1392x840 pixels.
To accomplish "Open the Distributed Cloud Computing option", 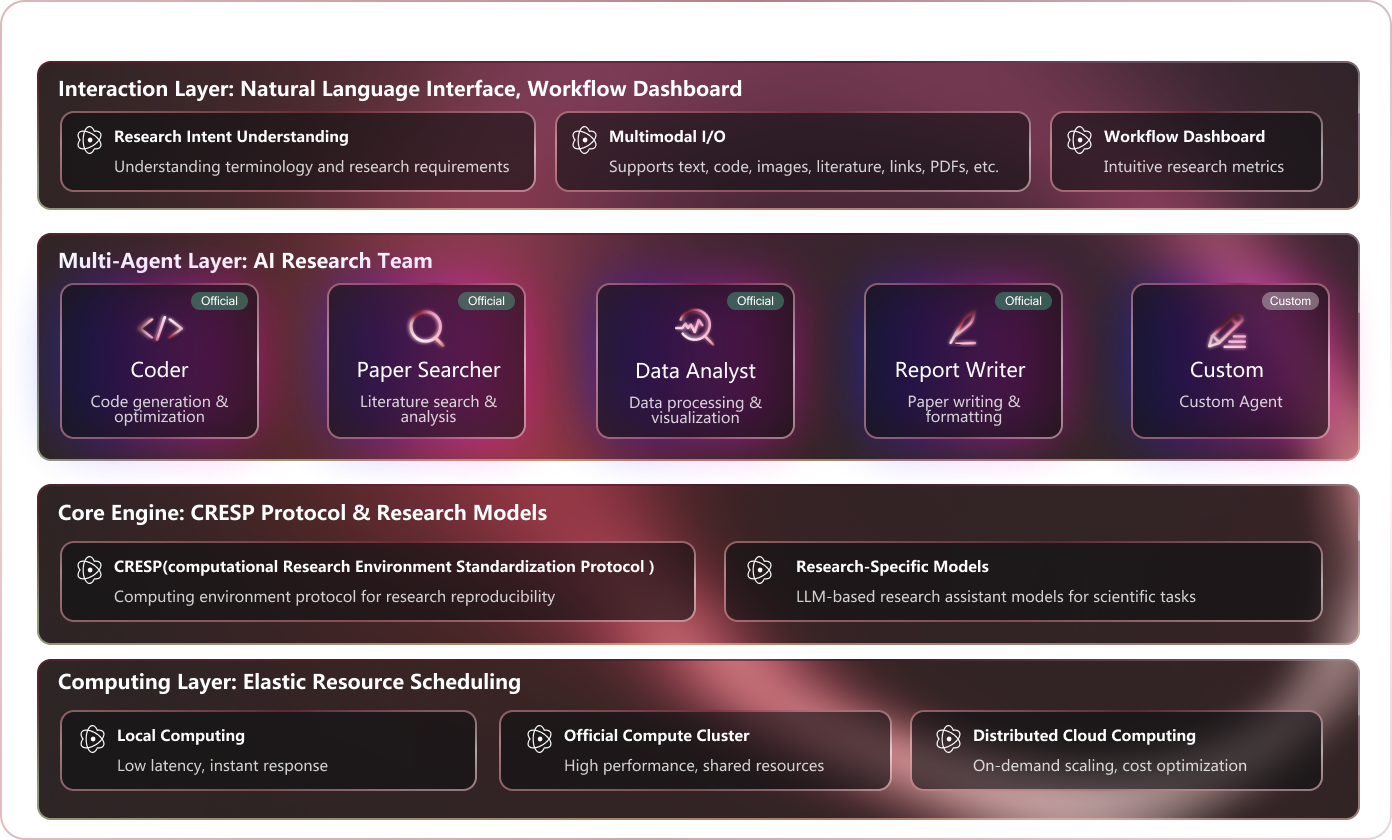I will coord(1116,750).
